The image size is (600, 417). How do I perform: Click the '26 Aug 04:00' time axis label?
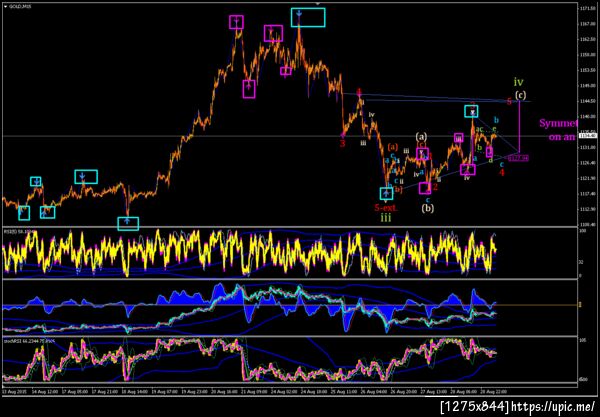(x=373, y=392)
